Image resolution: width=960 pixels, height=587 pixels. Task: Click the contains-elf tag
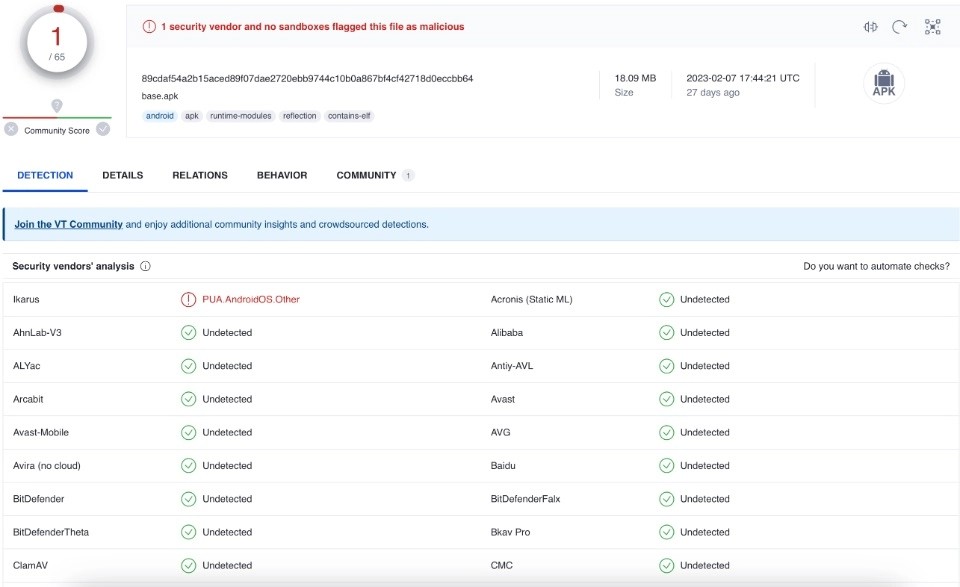coord(349,116)
